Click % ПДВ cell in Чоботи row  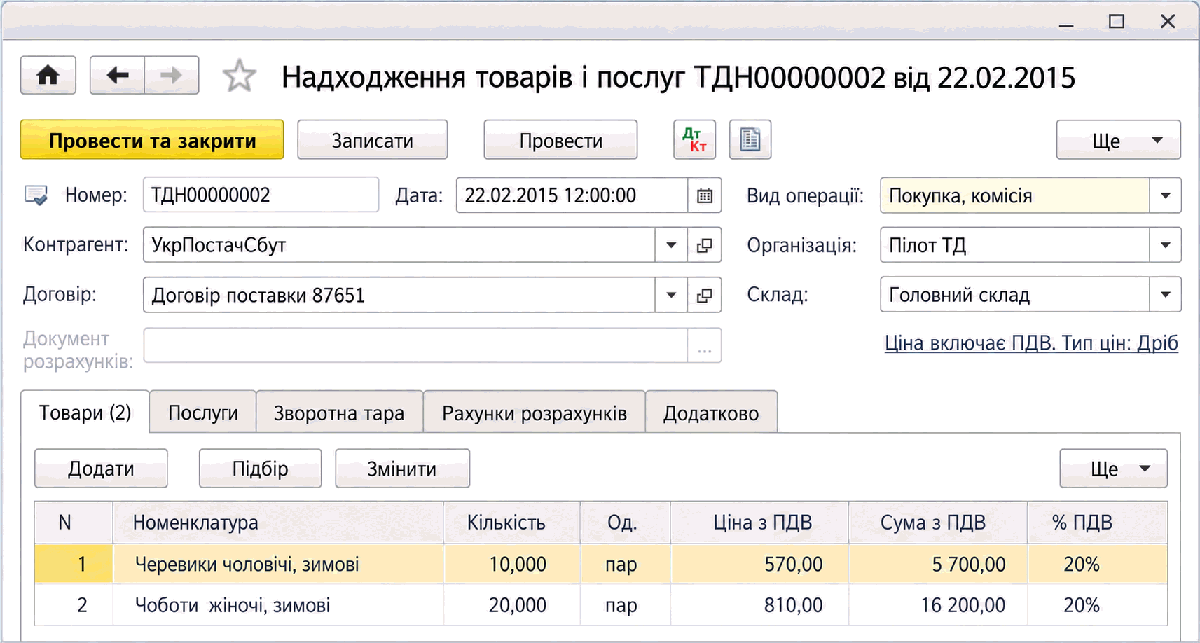click(x=1096, y=605)
